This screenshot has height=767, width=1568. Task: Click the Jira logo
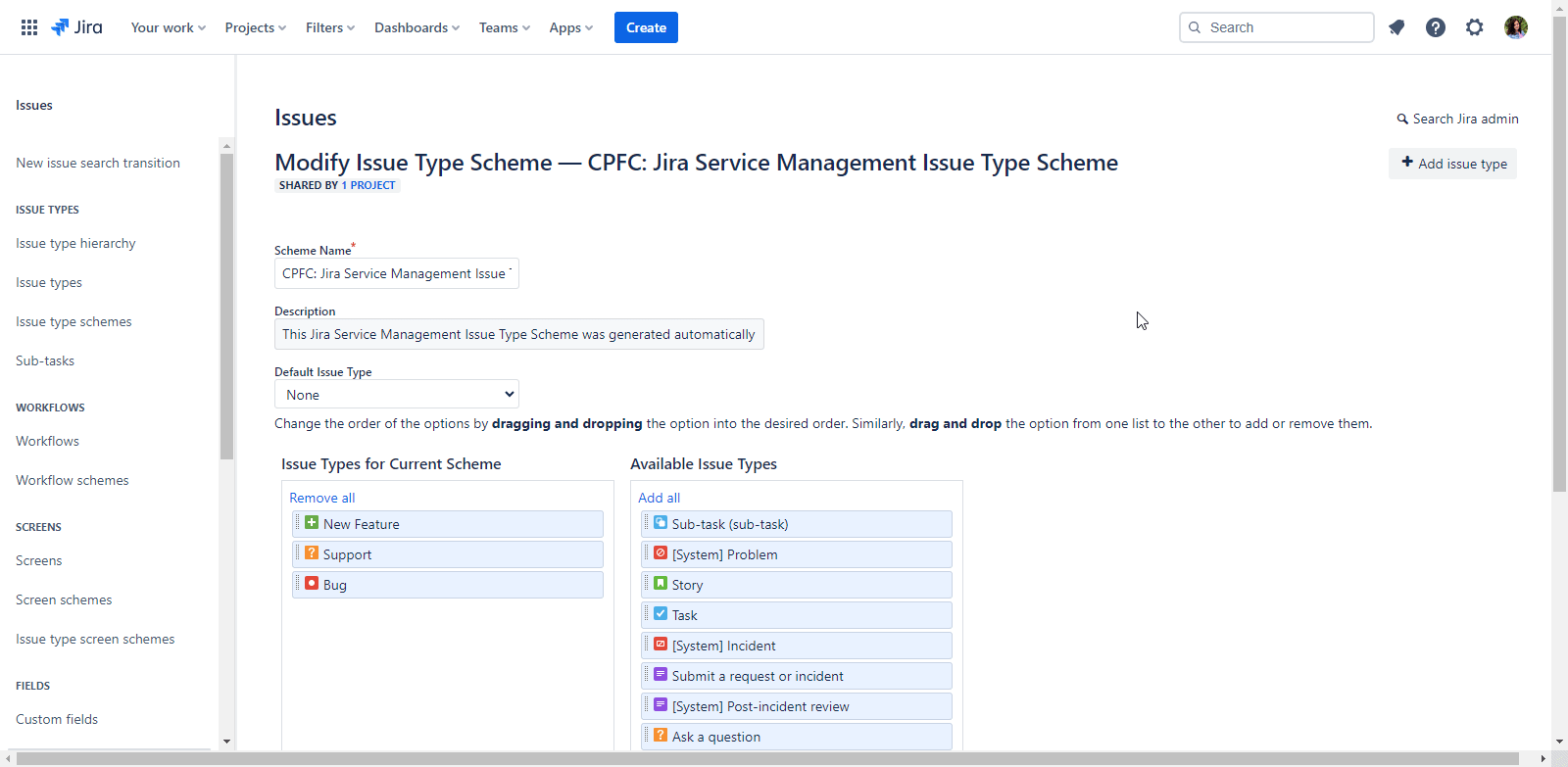pyautogui.click(x=76, y=27)
